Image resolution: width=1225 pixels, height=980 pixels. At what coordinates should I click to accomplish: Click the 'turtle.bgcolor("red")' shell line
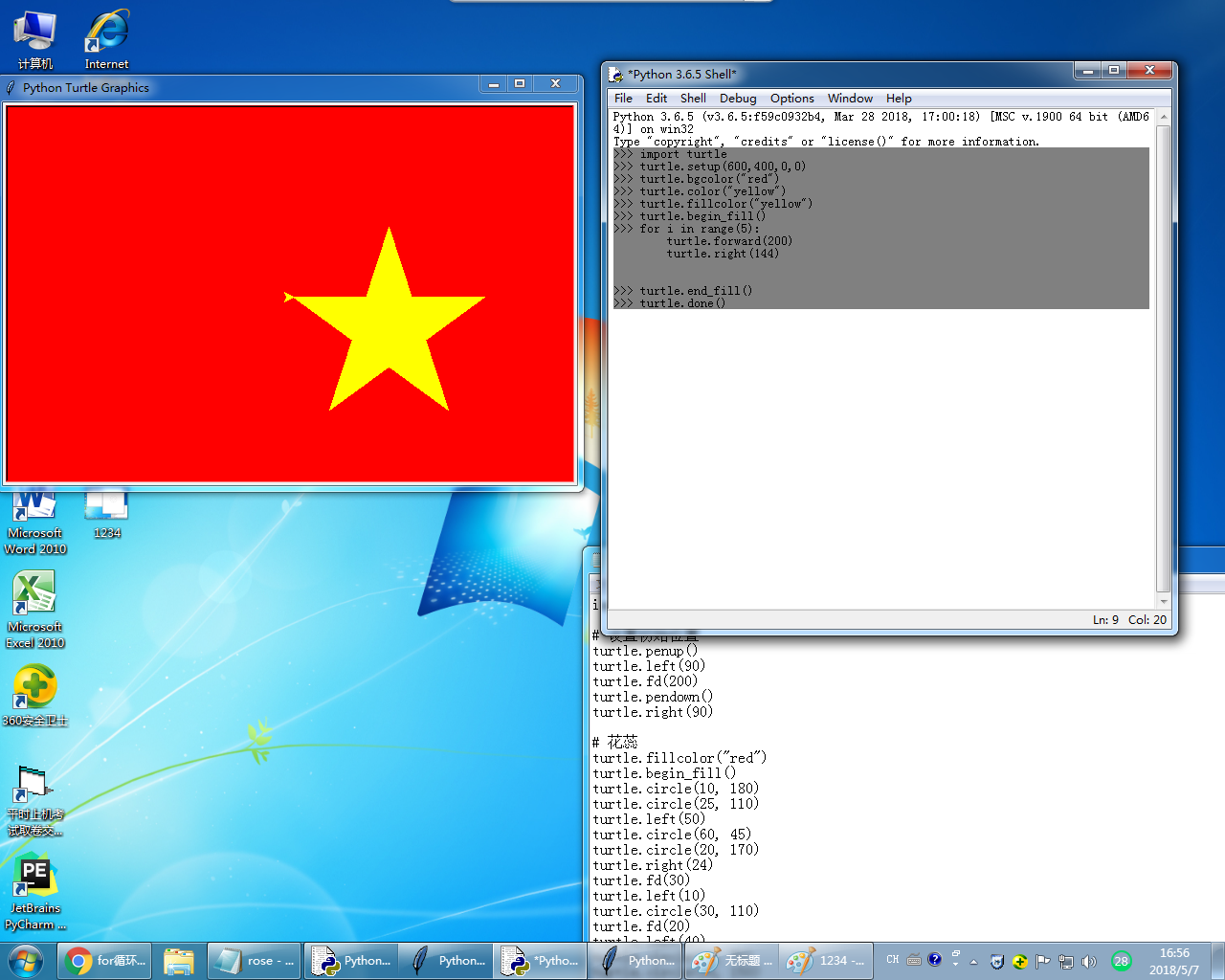click(x=709, y=179)
